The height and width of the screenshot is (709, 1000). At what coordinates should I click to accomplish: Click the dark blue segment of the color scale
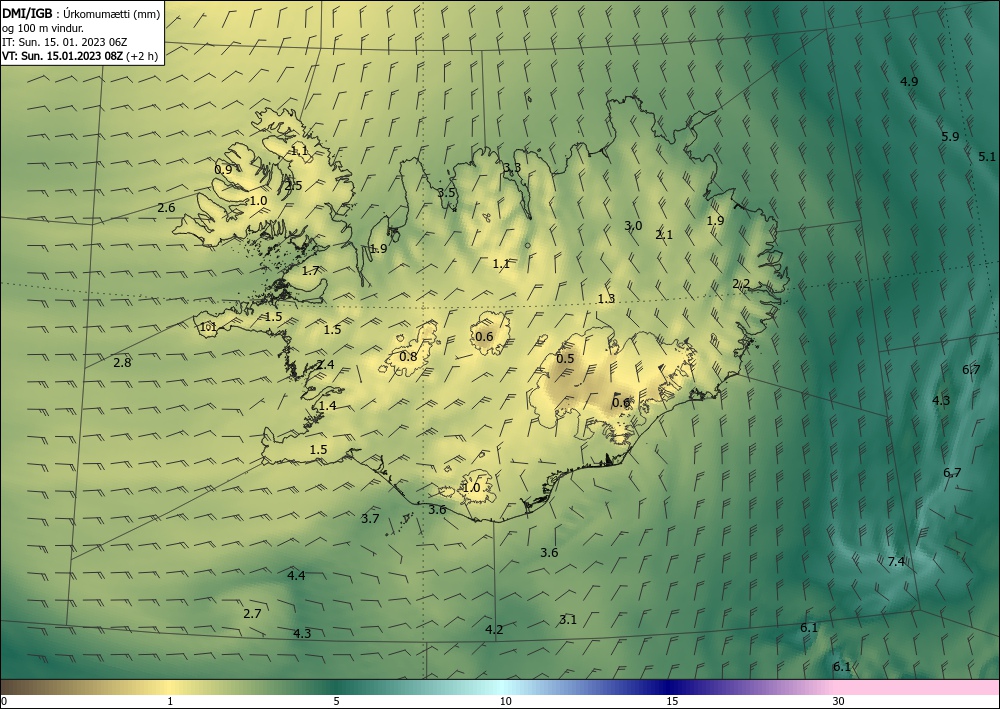coord(670,687)
